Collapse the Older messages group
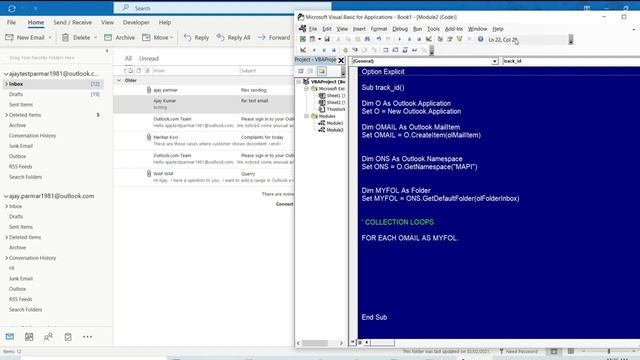This screenshot has height=360, width=640. 119,80
